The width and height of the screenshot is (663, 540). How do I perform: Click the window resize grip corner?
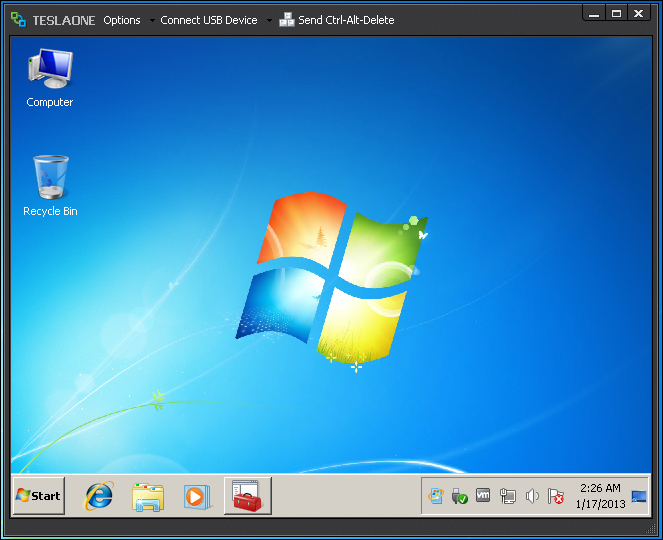coord(650,529)
